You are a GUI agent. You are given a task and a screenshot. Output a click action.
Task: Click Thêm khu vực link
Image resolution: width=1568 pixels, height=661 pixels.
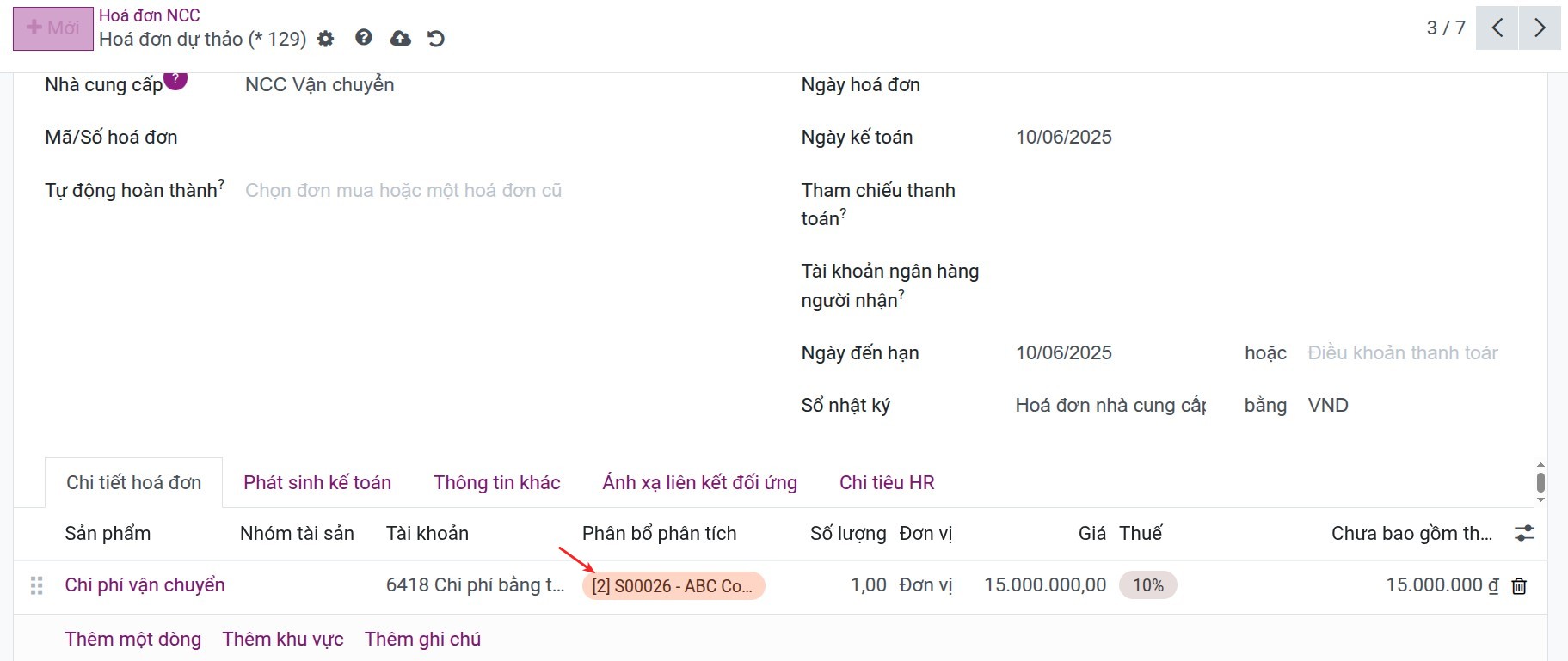tap(283, 640)
